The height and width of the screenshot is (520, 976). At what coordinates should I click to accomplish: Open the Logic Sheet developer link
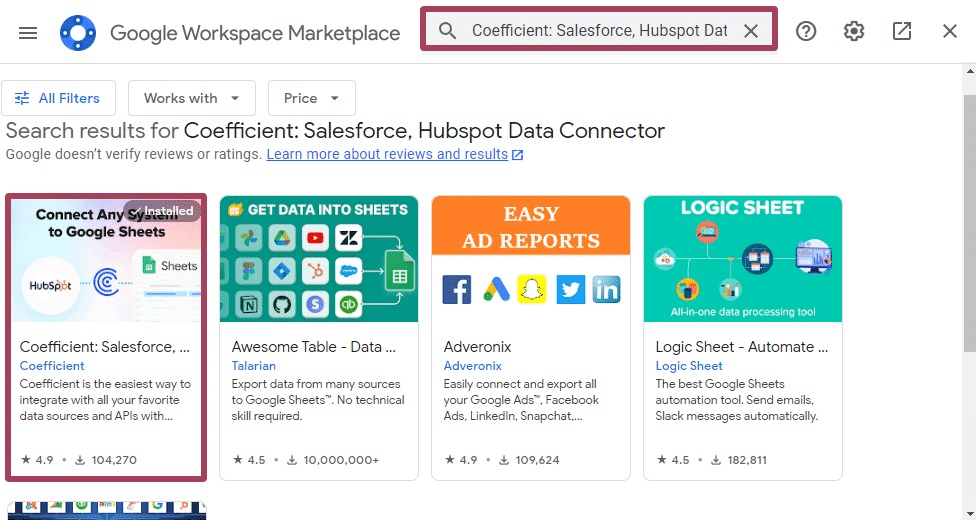pos(689,366)
